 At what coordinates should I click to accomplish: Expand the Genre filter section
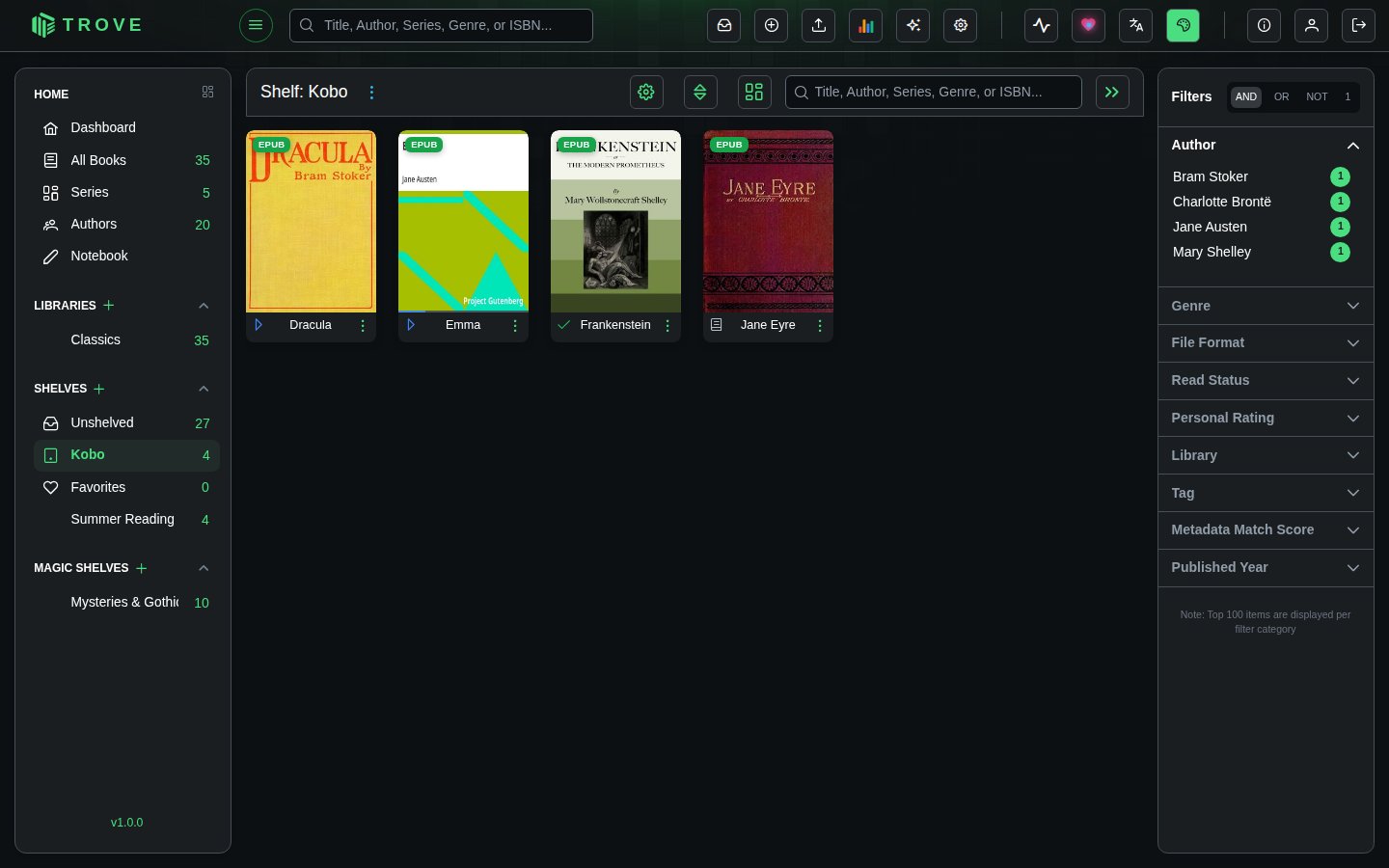(x=1266, y=306)
